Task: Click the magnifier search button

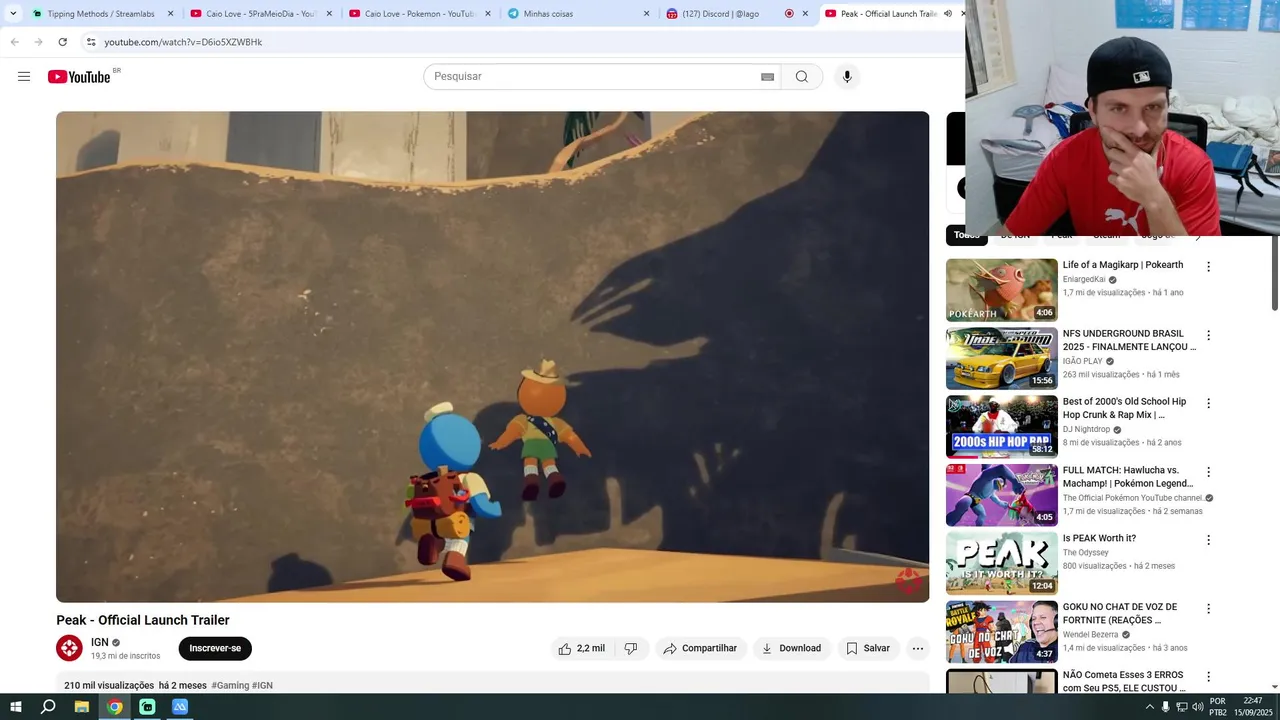Action: click(802, 77)
